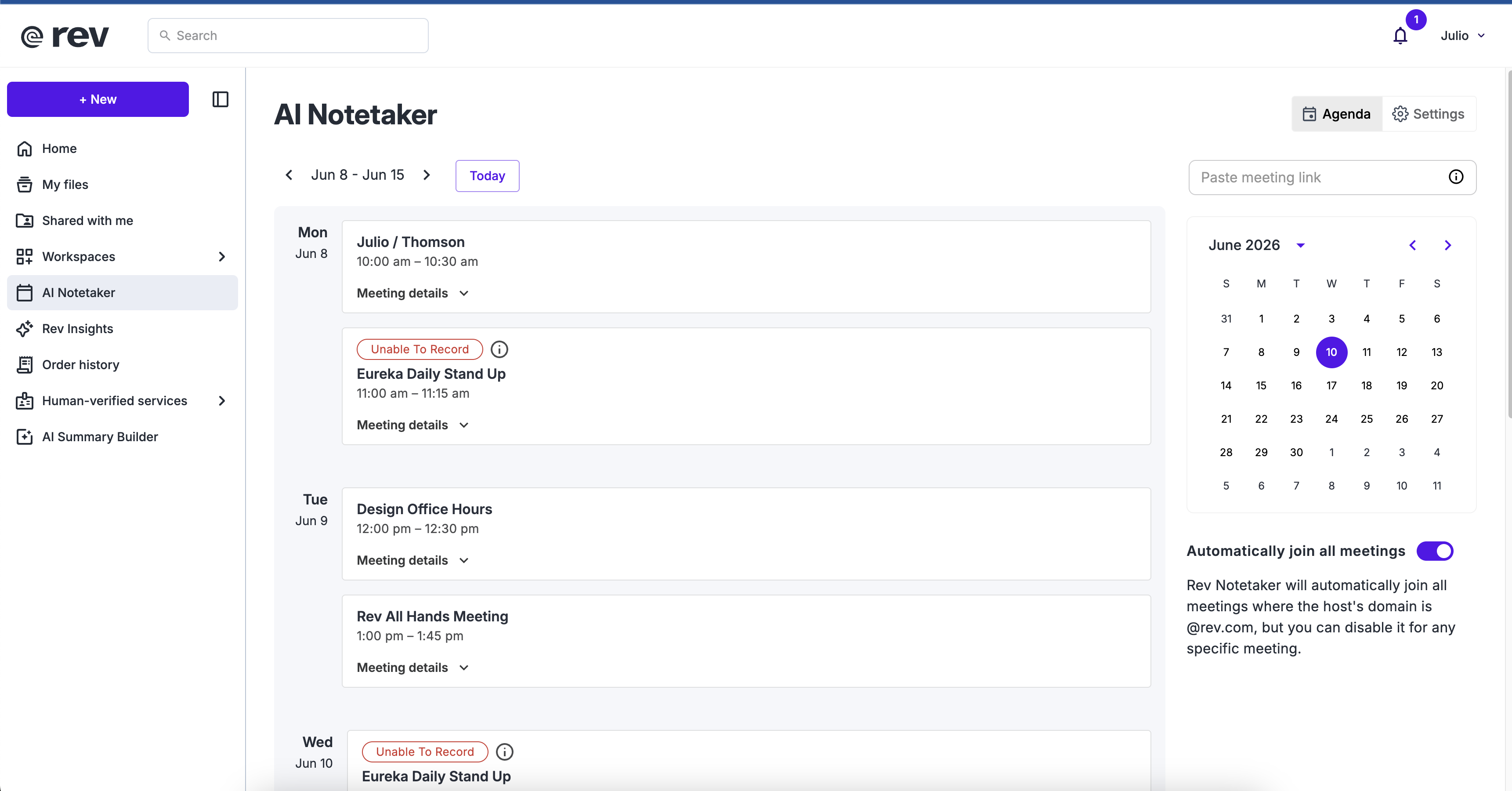Image resolution: width=1512 pixels, height=791 pixels.
Task: Select June 19 in the mini calendar
Action: (x=1402, y=386)
